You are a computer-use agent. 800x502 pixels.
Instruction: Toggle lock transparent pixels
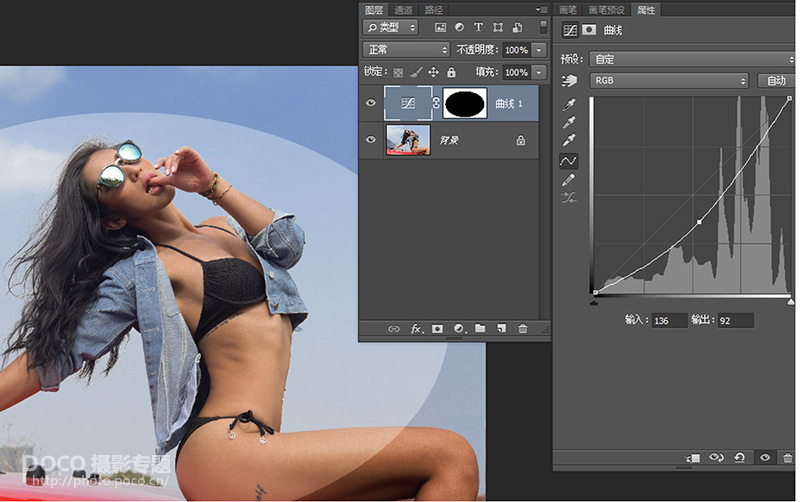[x=398, y=72]
